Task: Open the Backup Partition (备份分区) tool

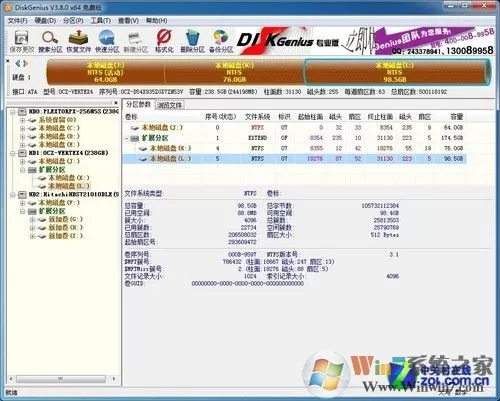Action: 221,42
